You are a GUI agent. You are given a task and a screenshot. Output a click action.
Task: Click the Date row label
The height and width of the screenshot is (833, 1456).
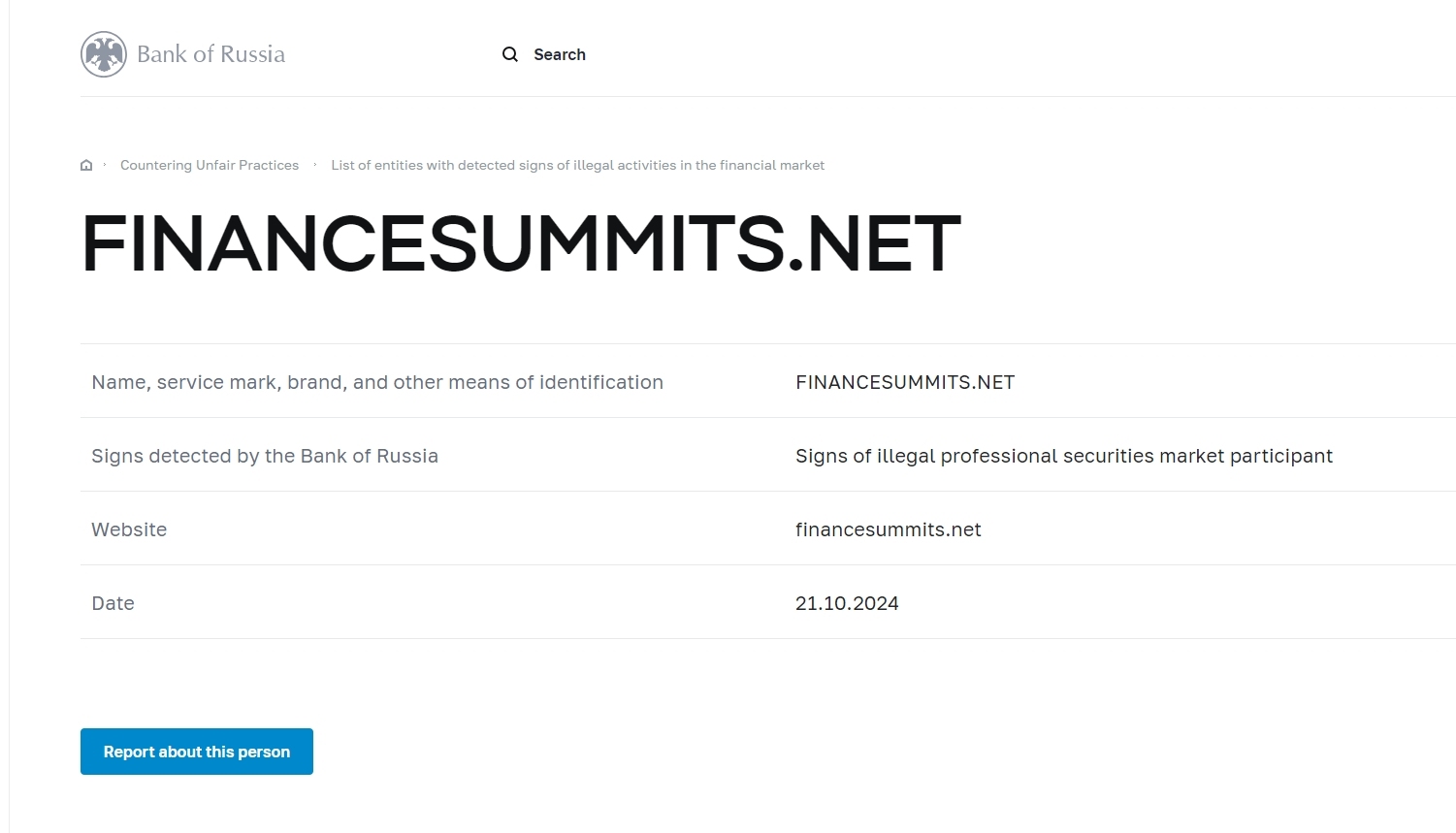(113, 603)
